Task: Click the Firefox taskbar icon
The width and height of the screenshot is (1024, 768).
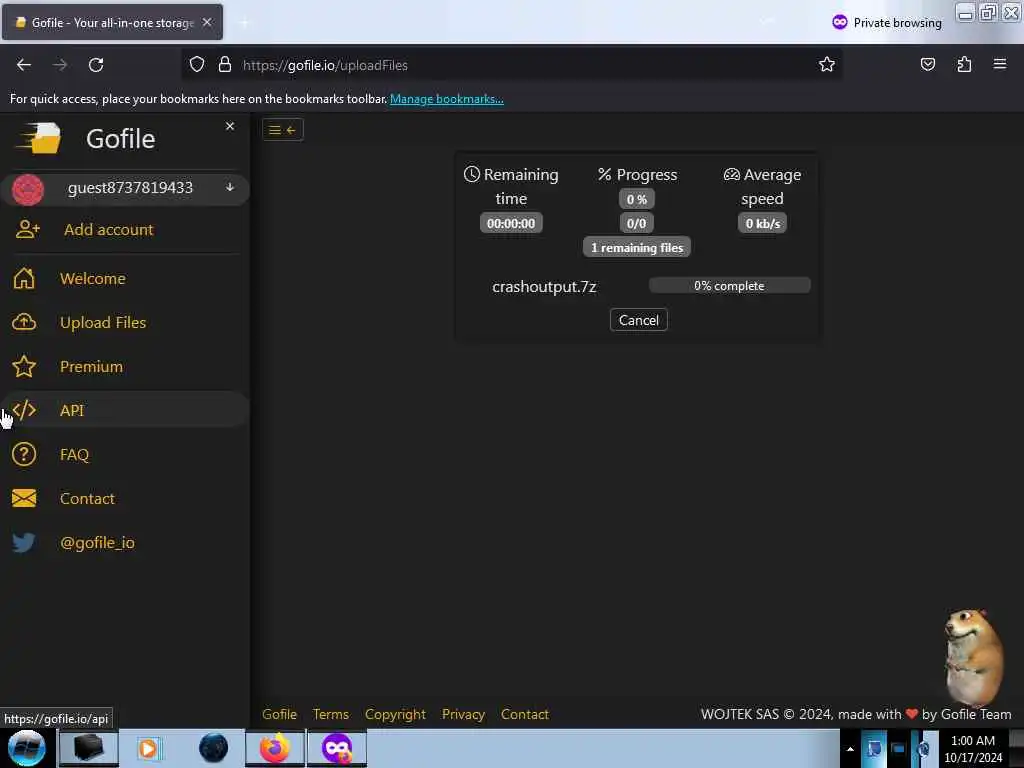Action: click(x=275, y=748)
